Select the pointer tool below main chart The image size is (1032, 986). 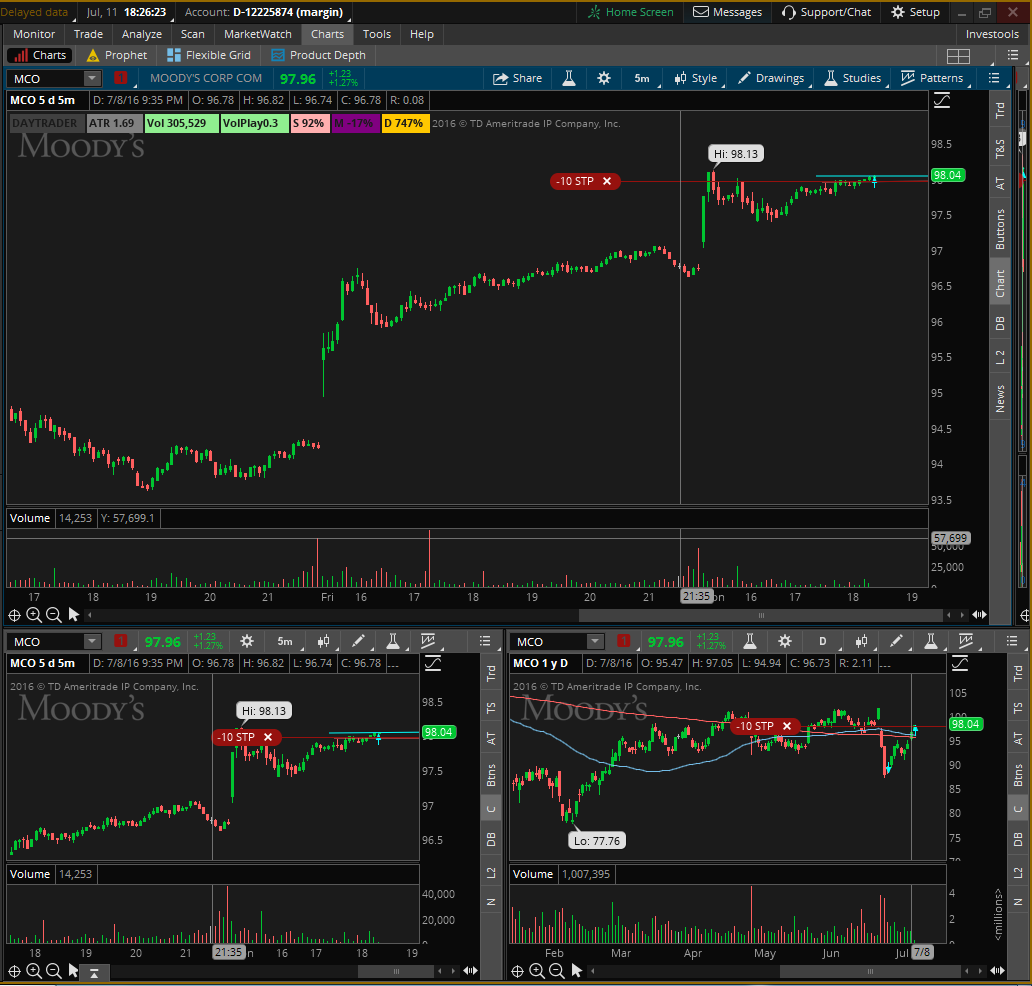pos(73,615)
